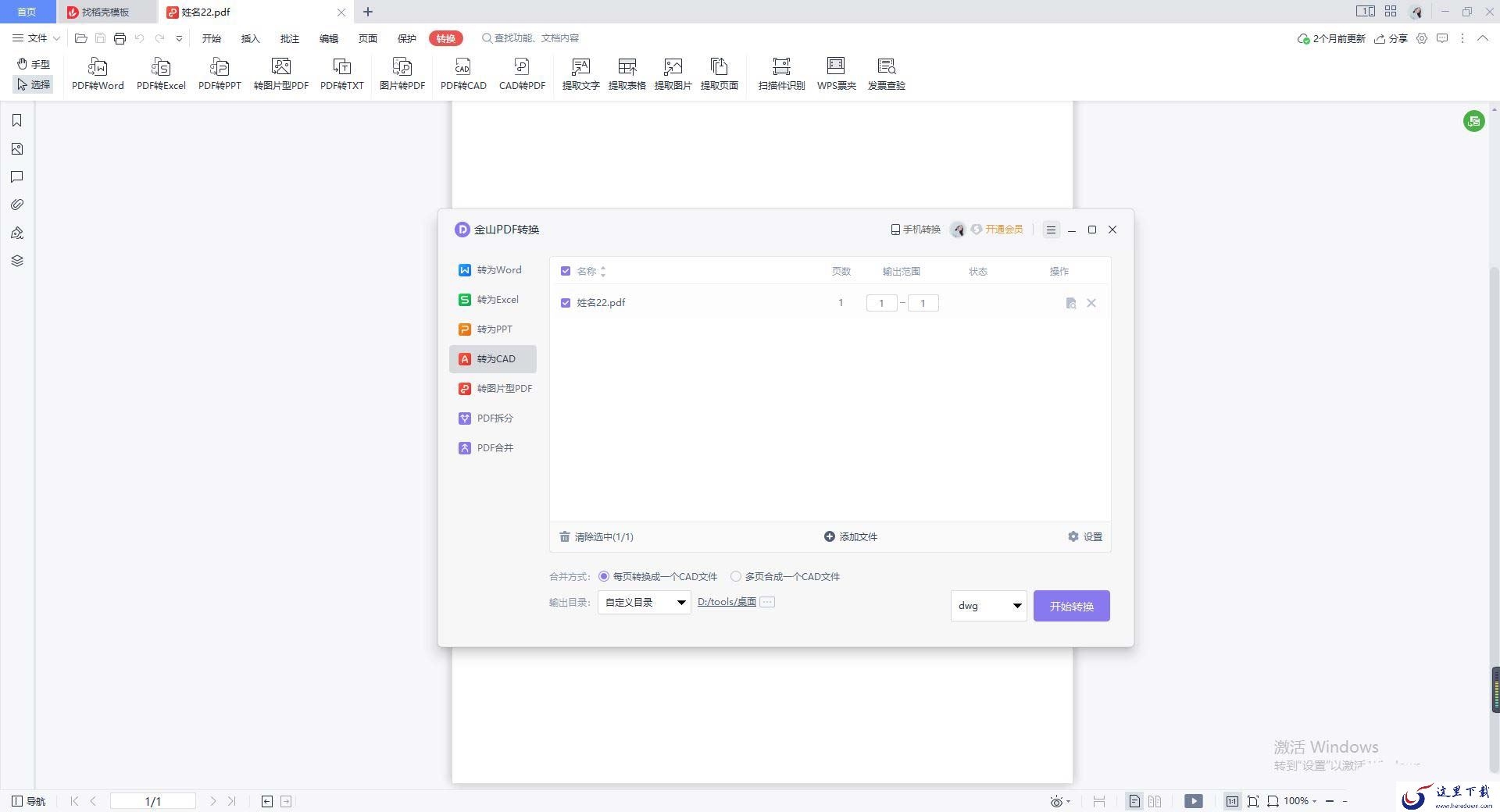Screen dimensions: 1500x812
Task: Click the 设置 gear in the dialog
Action: click(1085, 536)
